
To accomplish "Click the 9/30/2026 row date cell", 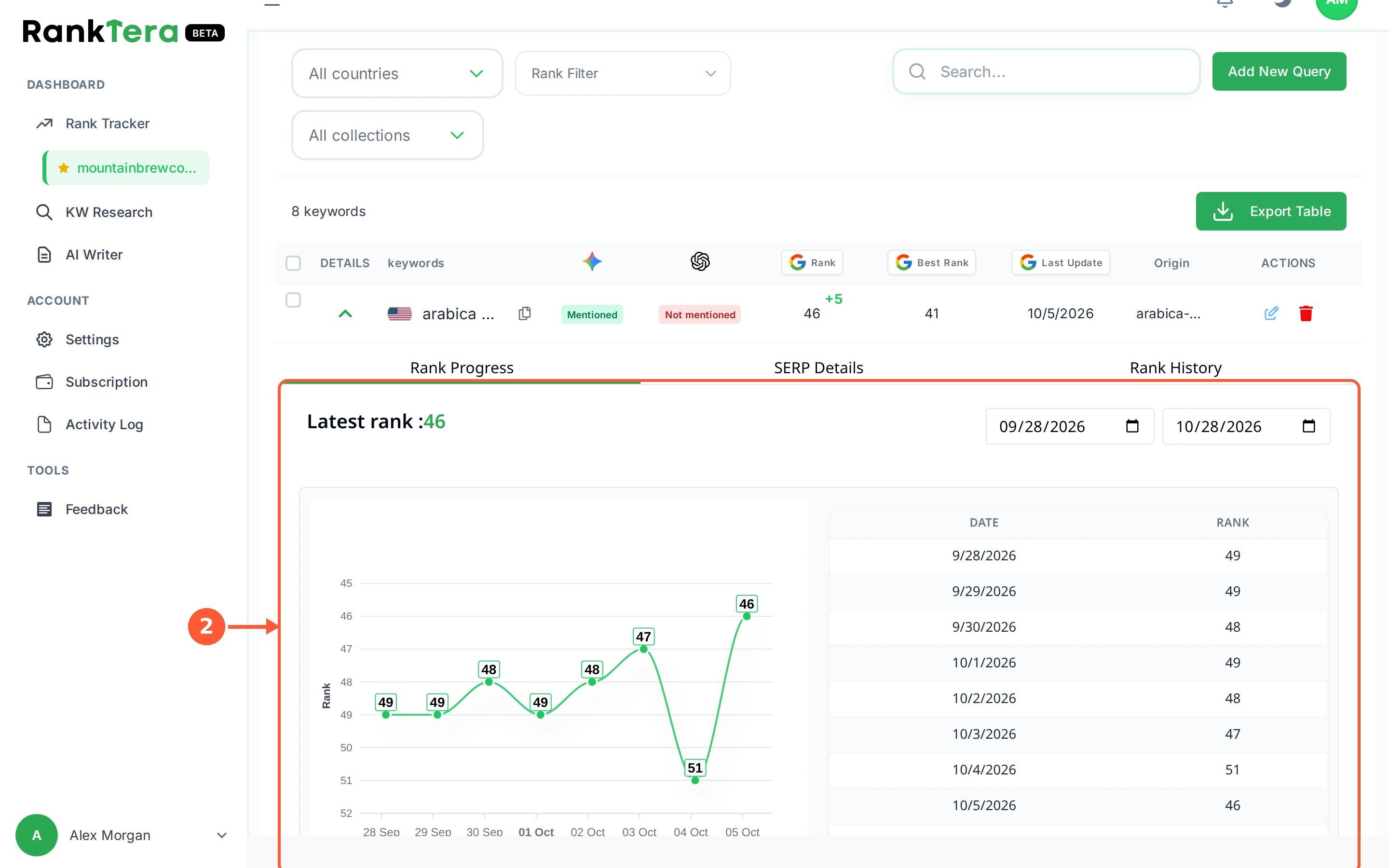I will 984,627.
